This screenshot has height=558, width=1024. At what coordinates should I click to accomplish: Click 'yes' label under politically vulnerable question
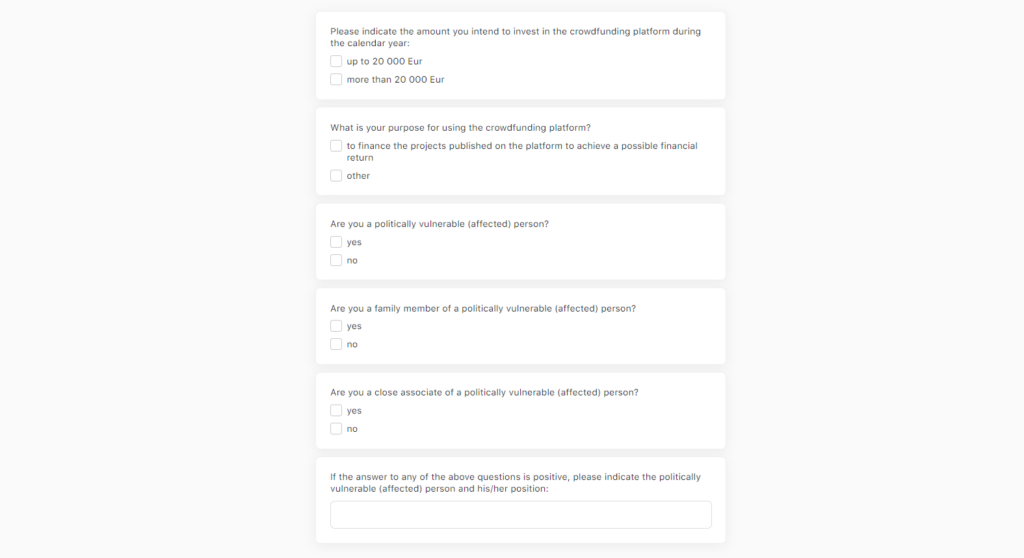(x=354, y=242)
